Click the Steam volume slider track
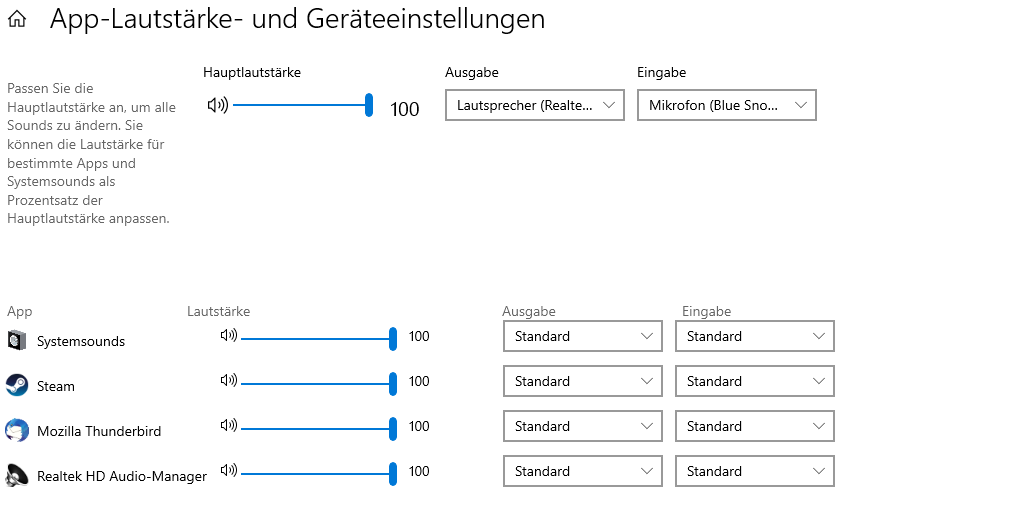This screenshot has height=528, width=1018. coord(315,383)
